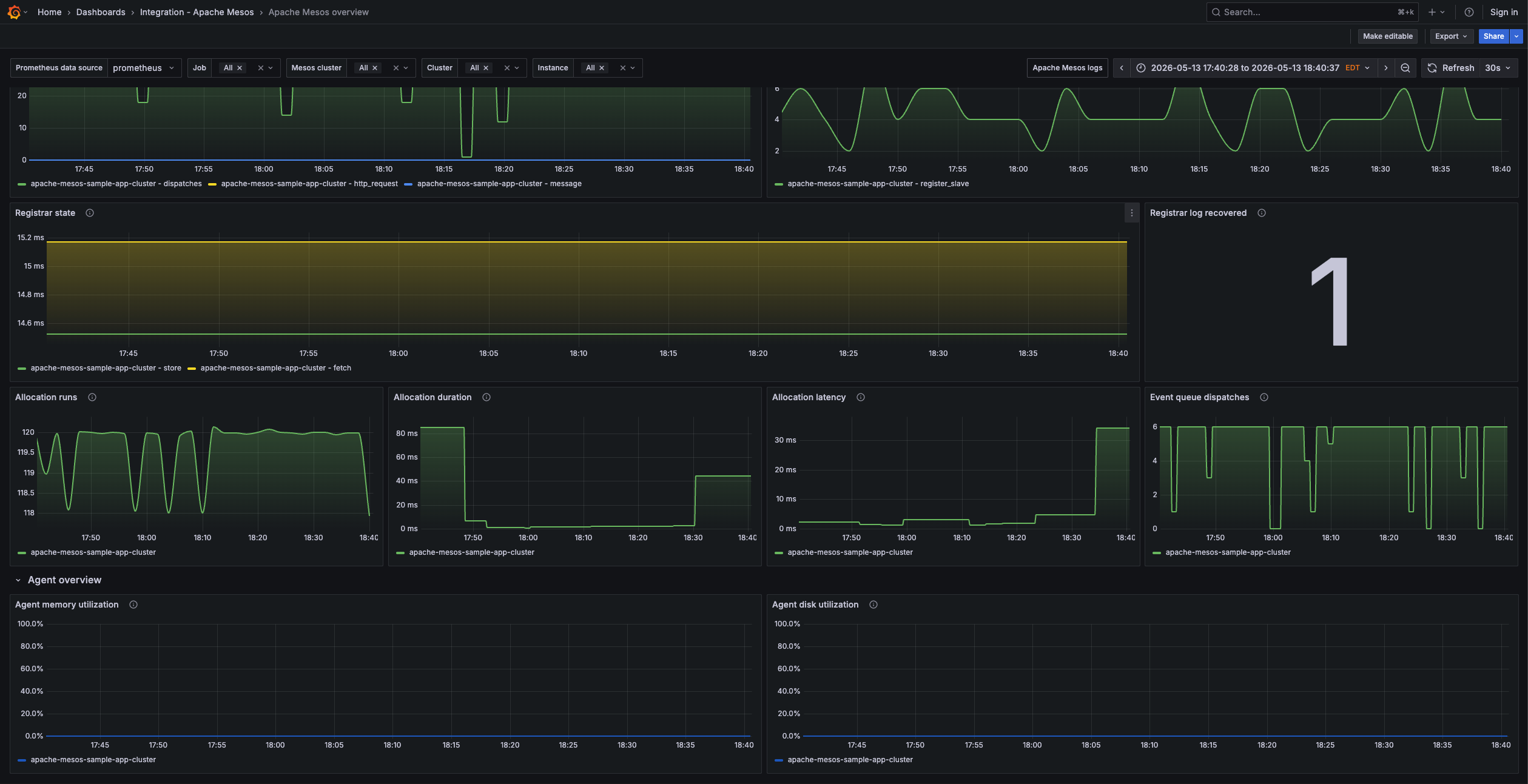The height and width of the screenshot is (784, 1528).
Task: Expand the Instance variable dropdown
Action: pos(633,68)
